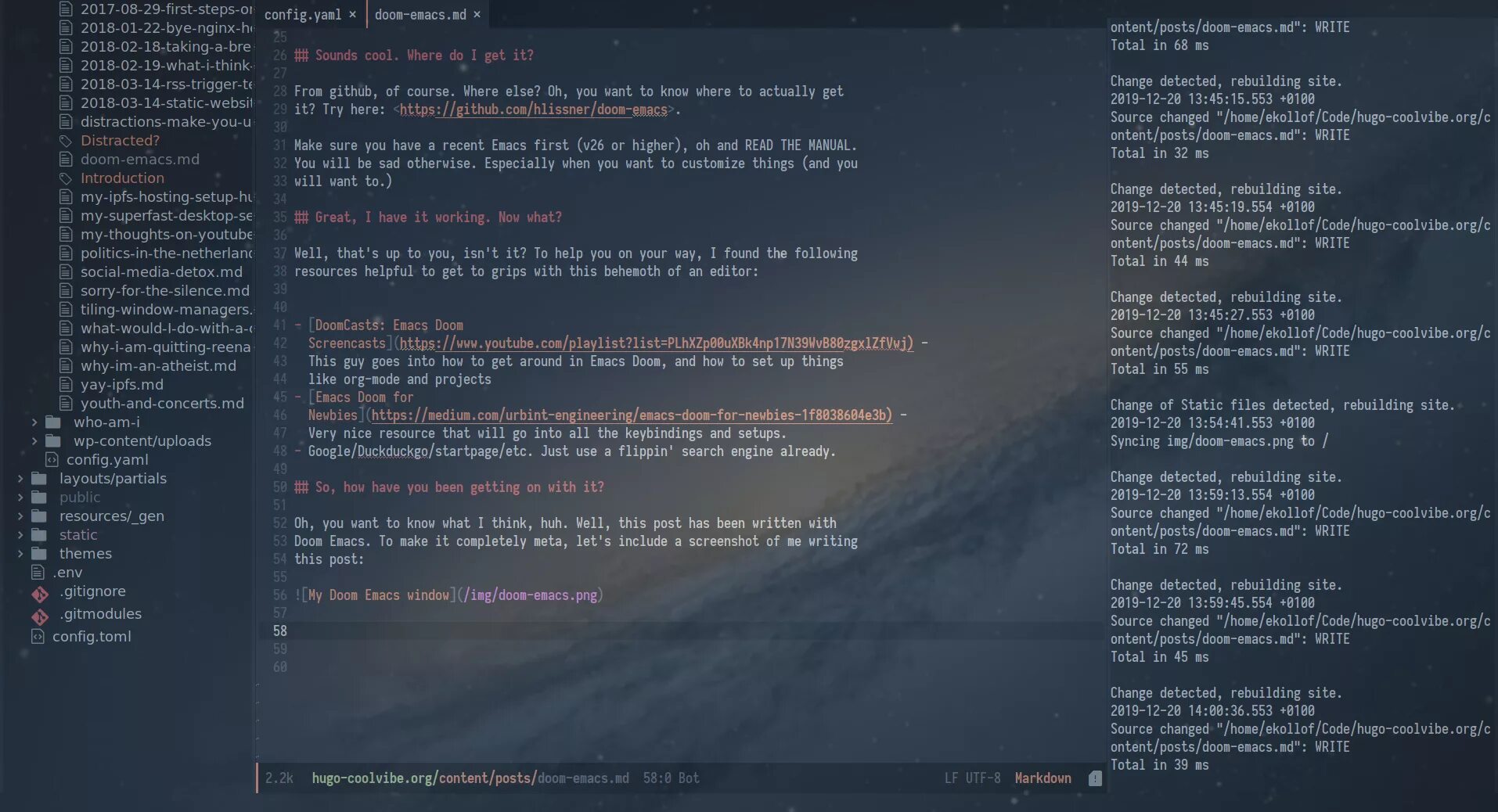Click the tag icon beside Introduction
1498x812 pixels.
pyautogui.click(x=66, y=178)
